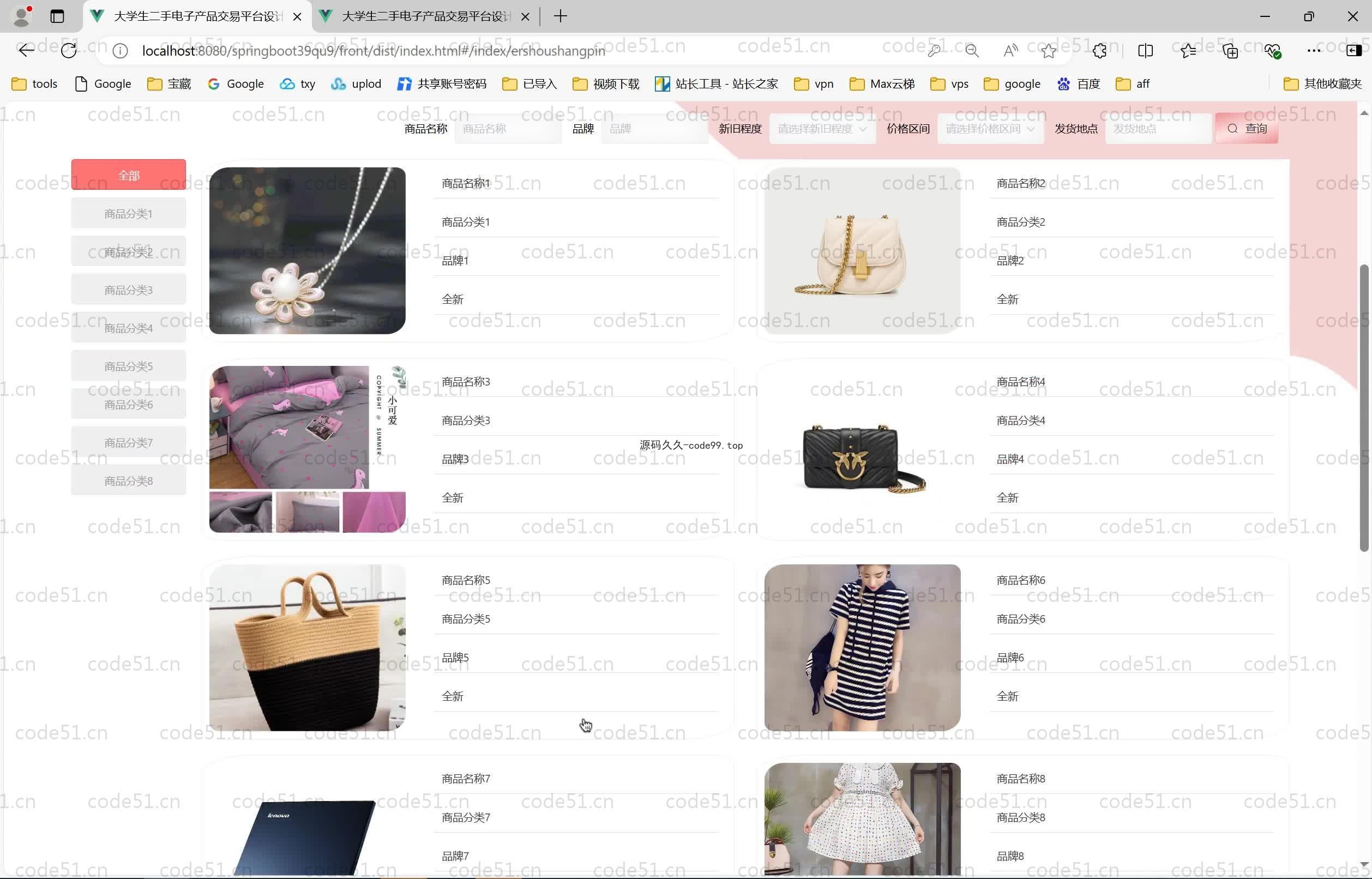Open the 其他收藏夹 folder
Screen dimensions: 1372x879
click(x=1323, y=84)
